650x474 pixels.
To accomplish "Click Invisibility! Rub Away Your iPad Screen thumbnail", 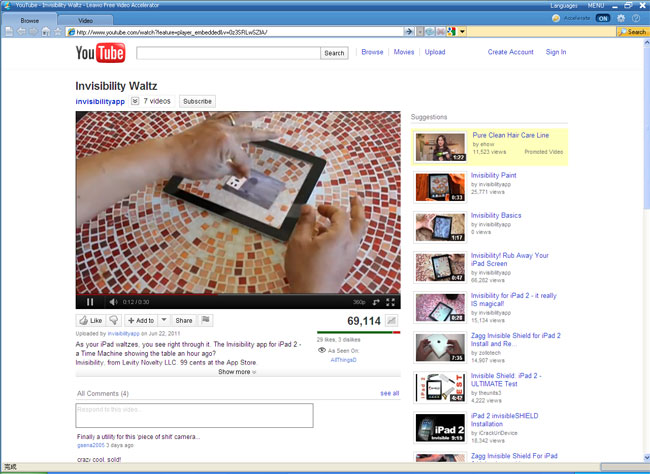I will pos(440,267).
